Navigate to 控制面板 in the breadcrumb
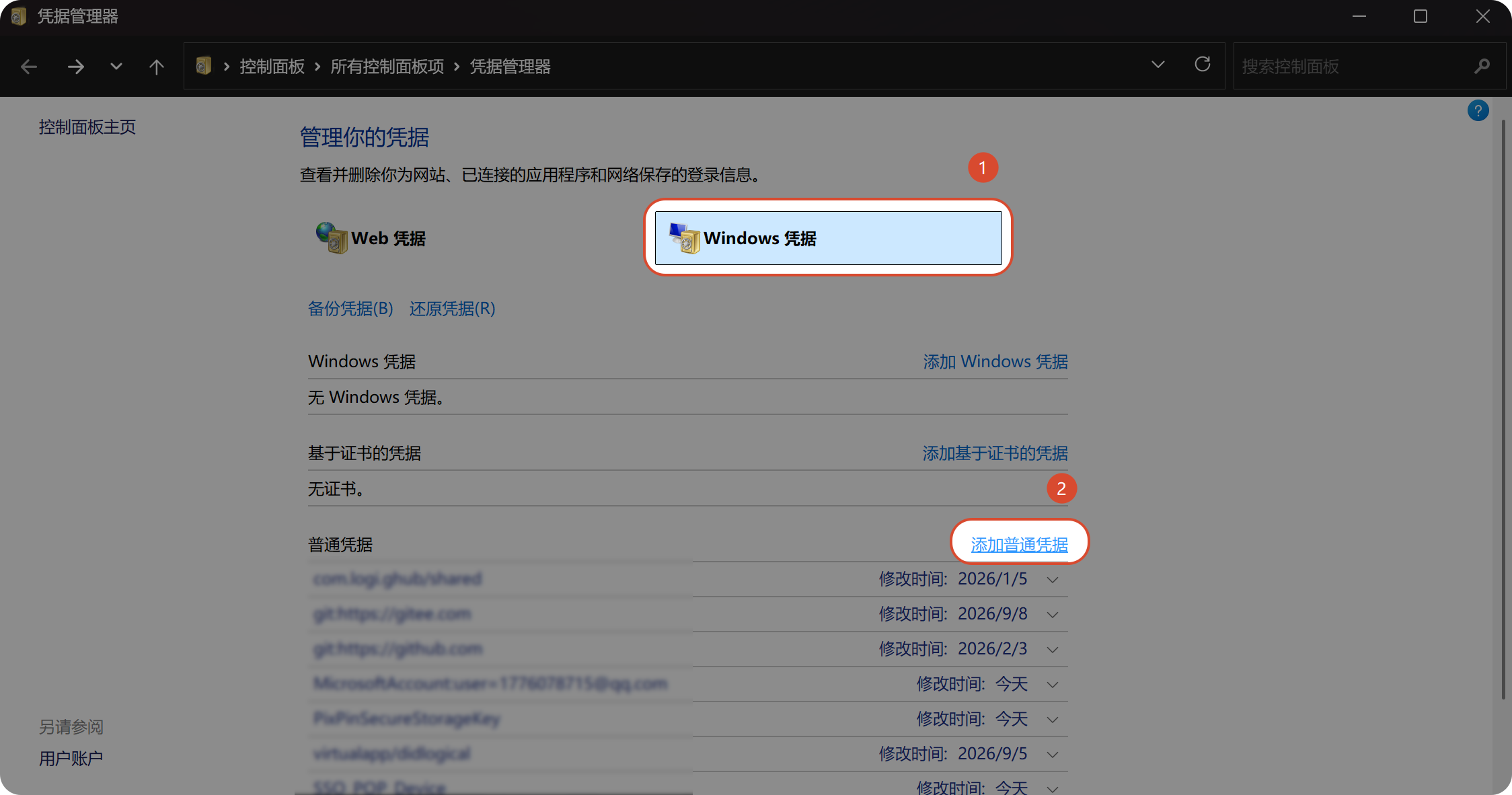The width and height of the screenshot is (1512, 795). coord(272,67)
